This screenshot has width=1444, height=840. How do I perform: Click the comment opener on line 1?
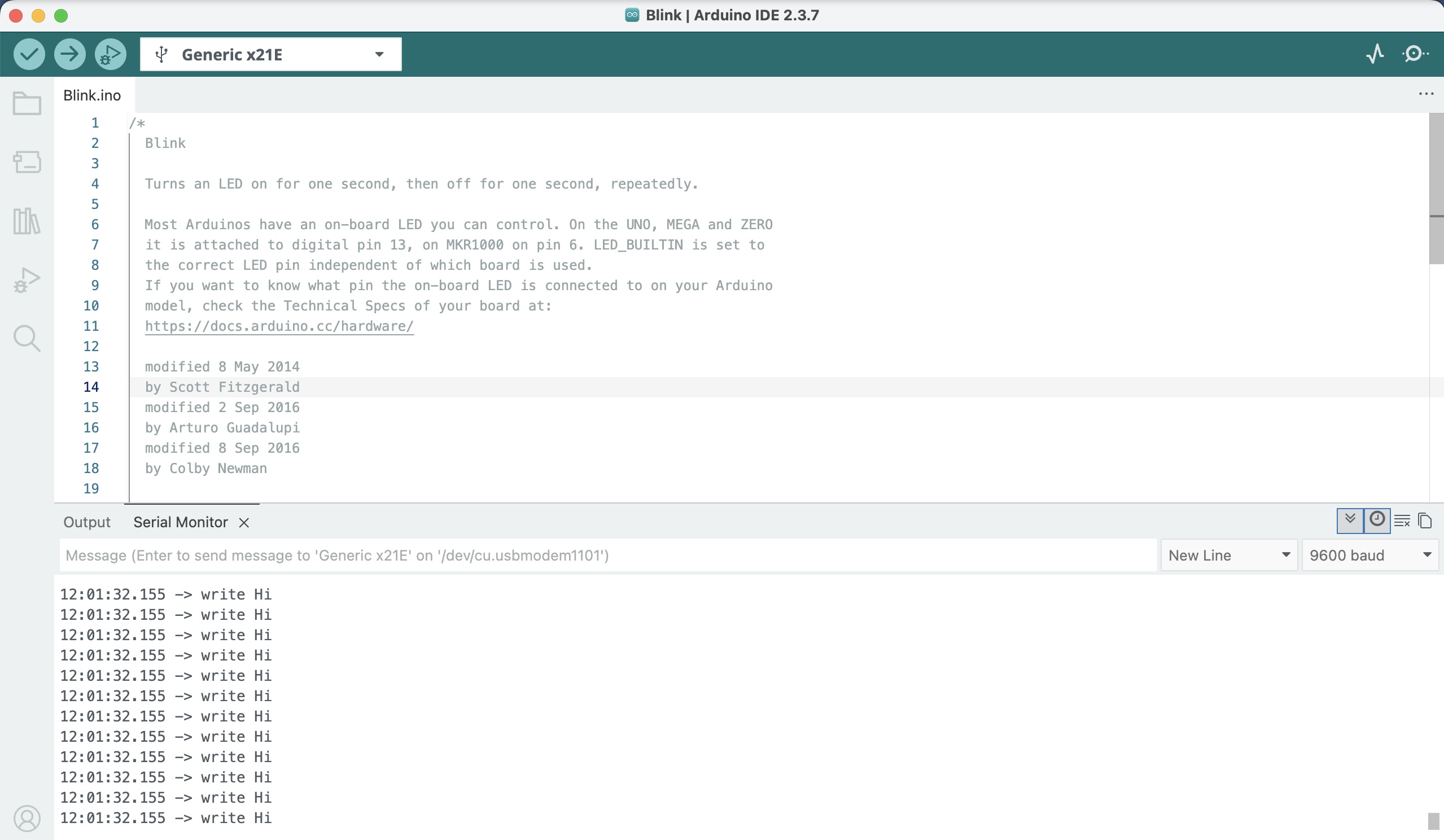click(137, 123)
